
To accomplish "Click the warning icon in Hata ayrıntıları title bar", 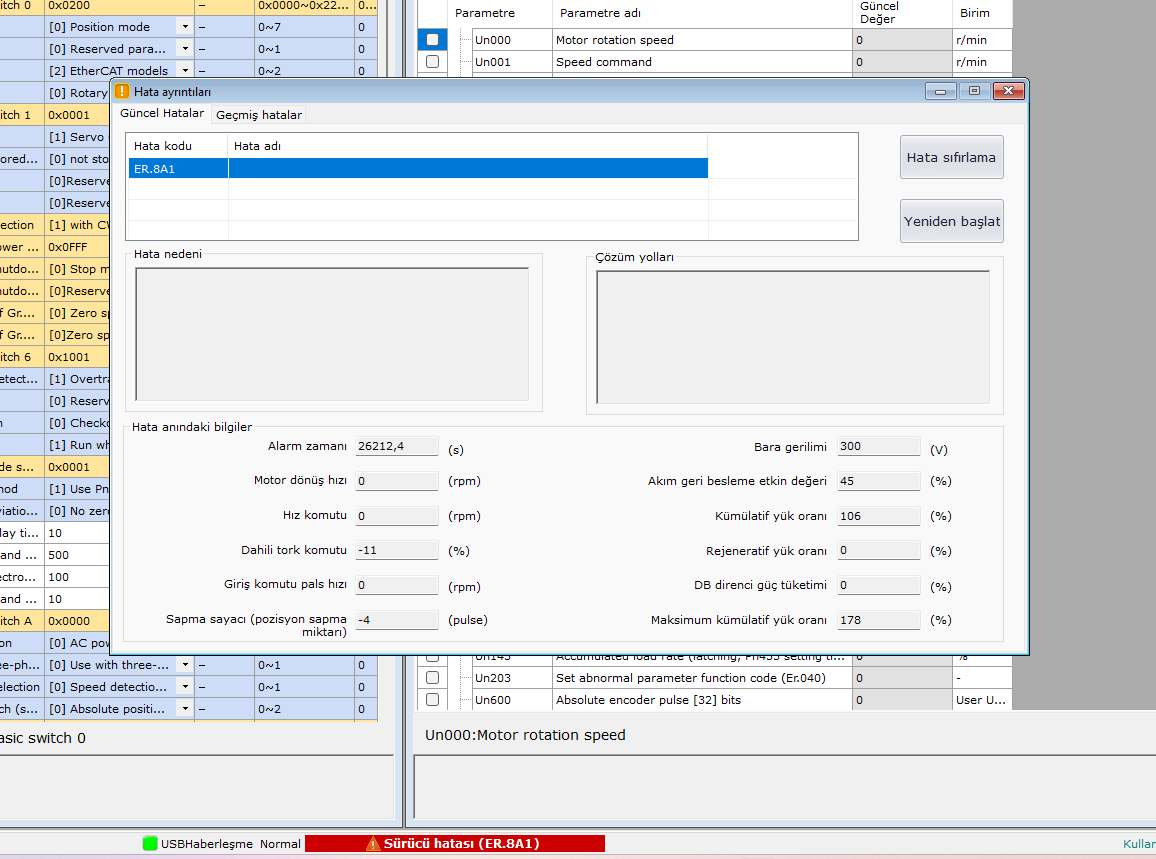I will pyautogui.click(x=122, y=91).
